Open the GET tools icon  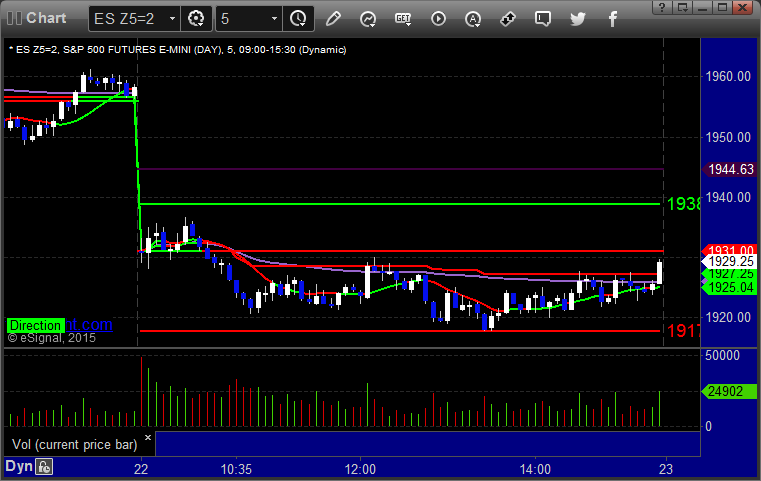403,19
